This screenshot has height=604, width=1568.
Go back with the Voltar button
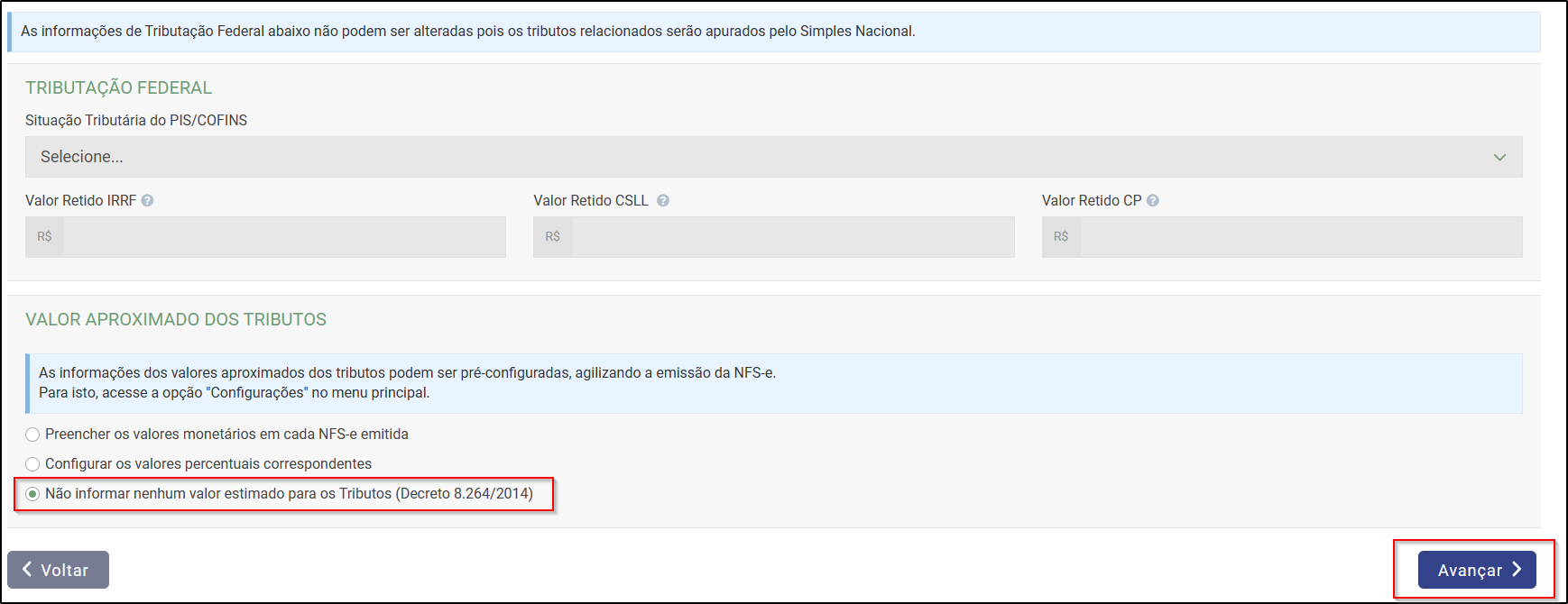tap(58, 570)
